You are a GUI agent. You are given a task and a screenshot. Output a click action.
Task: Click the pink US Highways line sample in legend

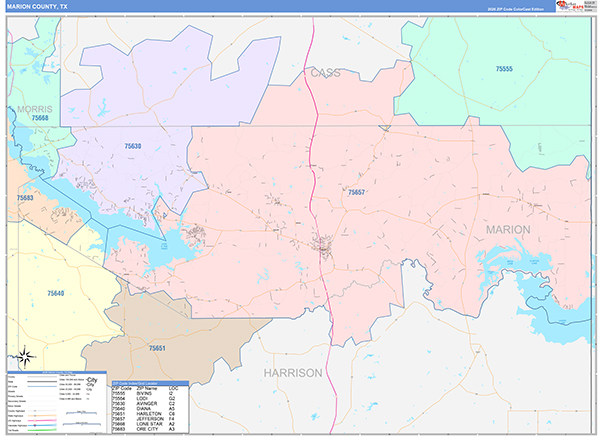click(42, 420)
